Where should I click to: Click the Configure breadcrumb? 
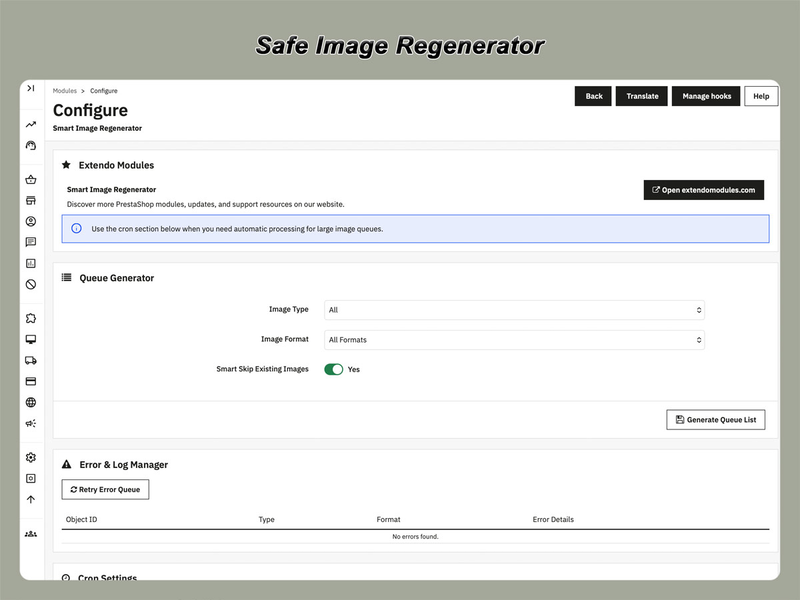104,91
